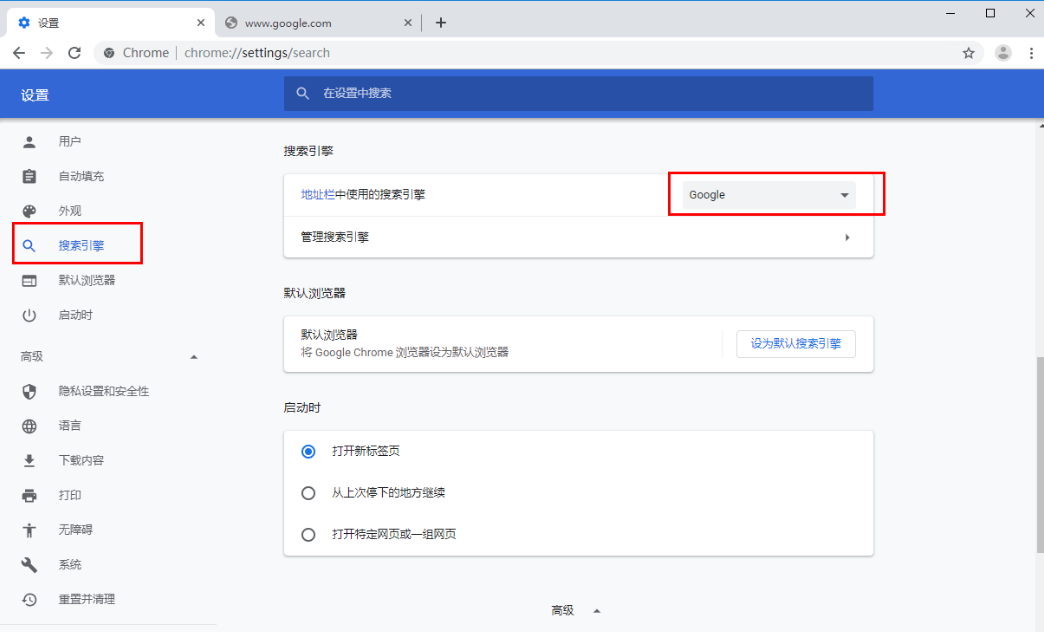Click the address bar URL chrome://settings/search

(257, 53)
